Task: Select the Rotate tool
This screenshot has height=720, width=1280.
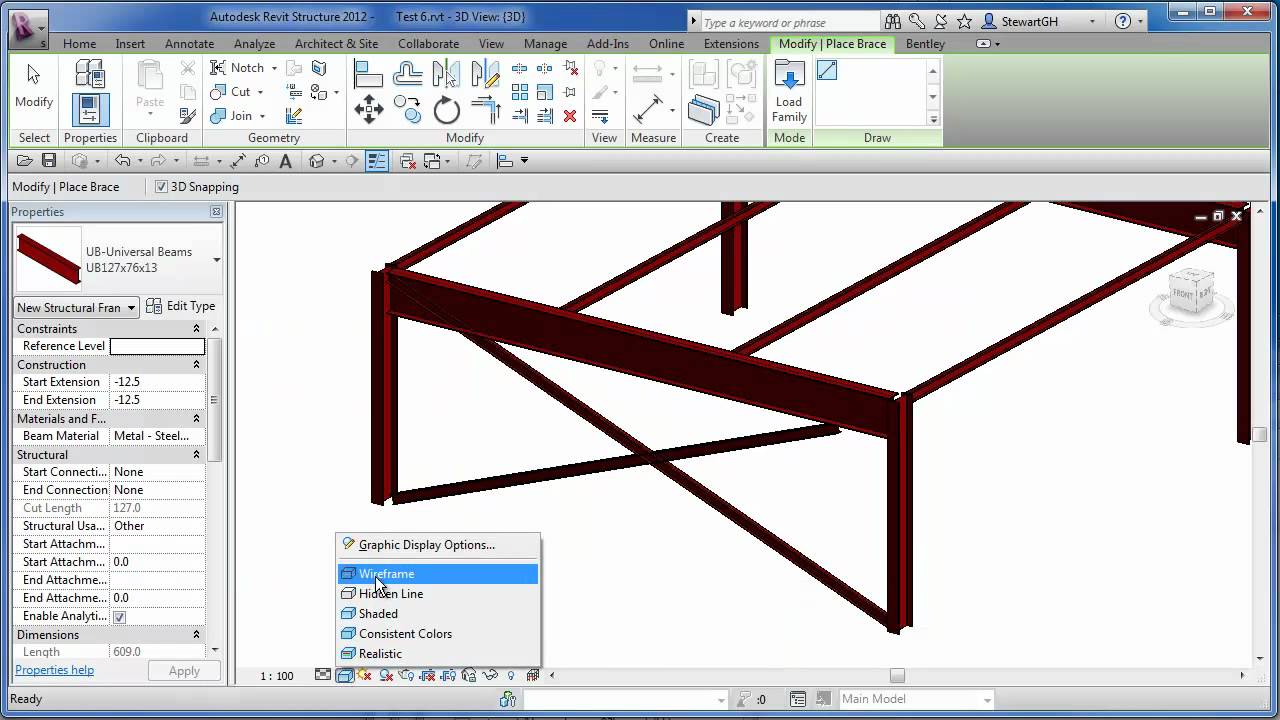Action: click(447, 109)
